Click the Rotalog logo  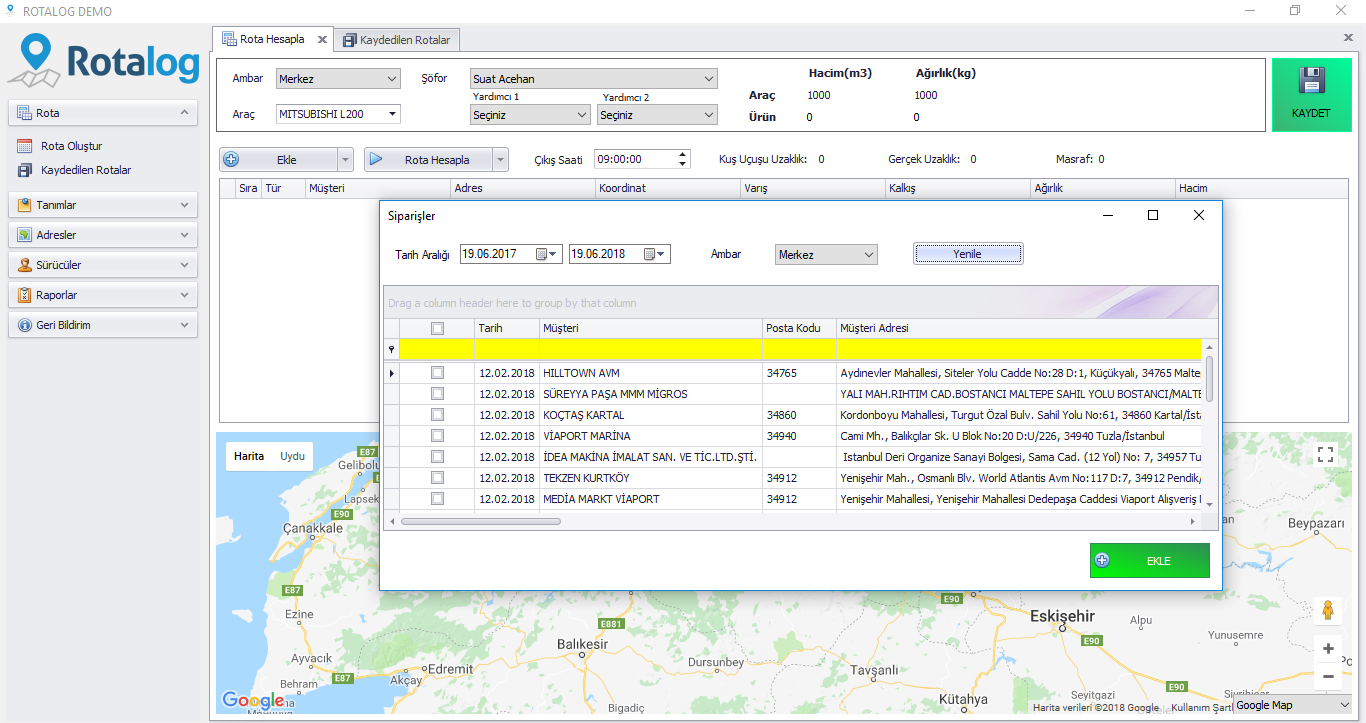tap(105, 60)
